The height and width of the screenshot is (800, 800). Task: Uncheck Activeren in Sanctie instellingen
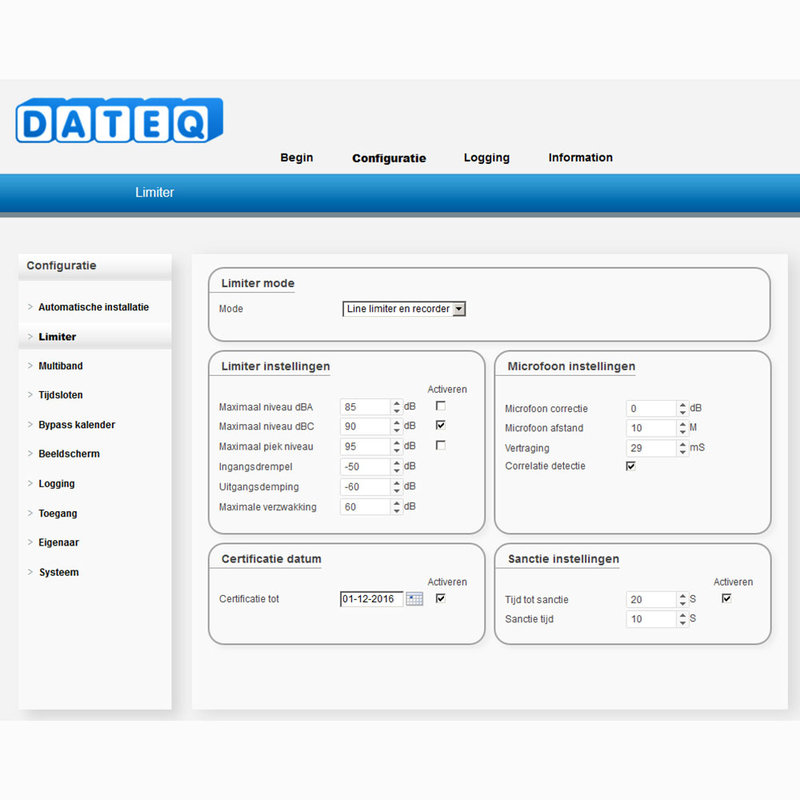tap(725, 598)
